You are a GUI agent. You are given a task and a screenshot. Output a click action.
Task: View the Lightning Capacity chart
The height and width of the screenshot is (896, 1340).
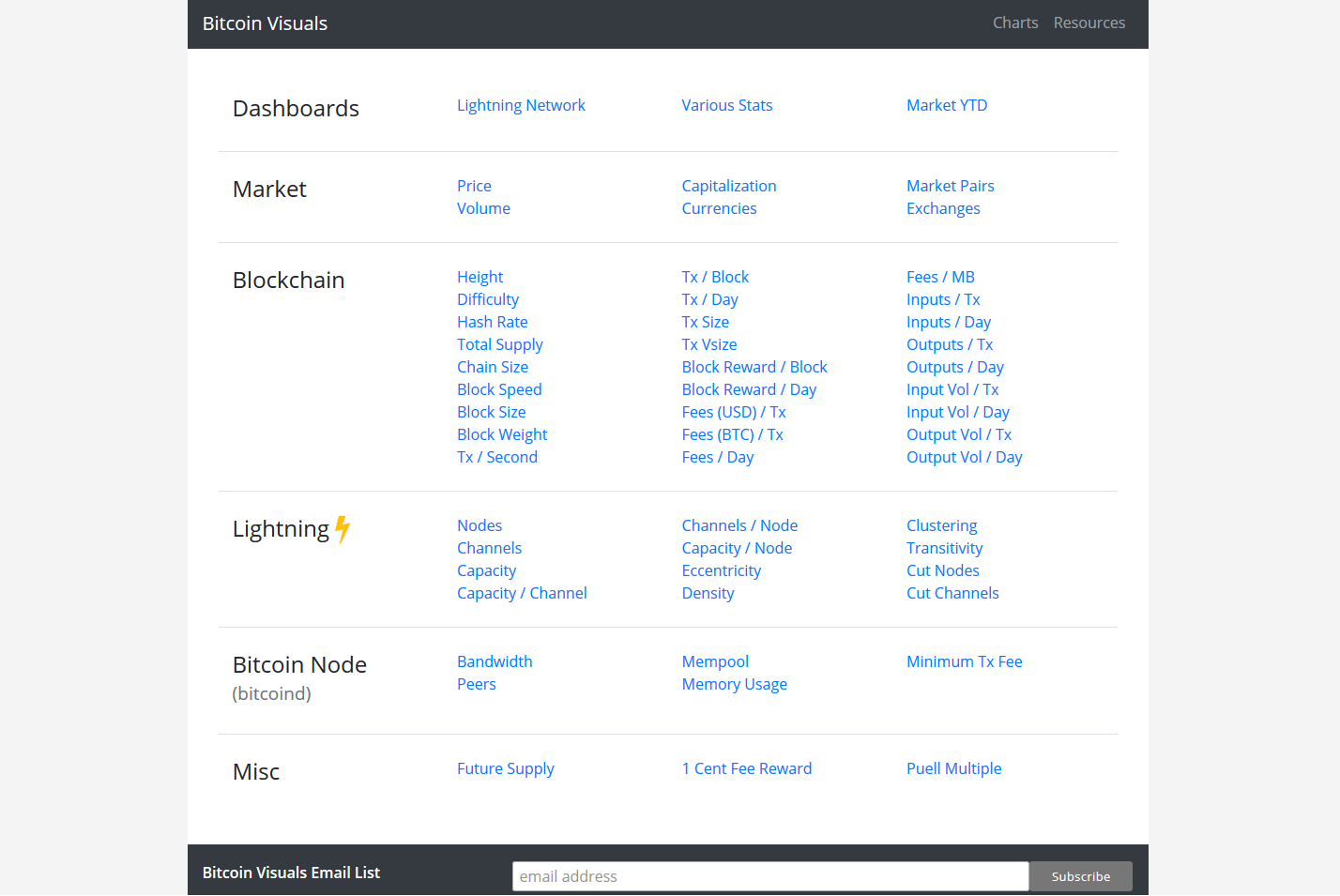click(x=486, y=570)
